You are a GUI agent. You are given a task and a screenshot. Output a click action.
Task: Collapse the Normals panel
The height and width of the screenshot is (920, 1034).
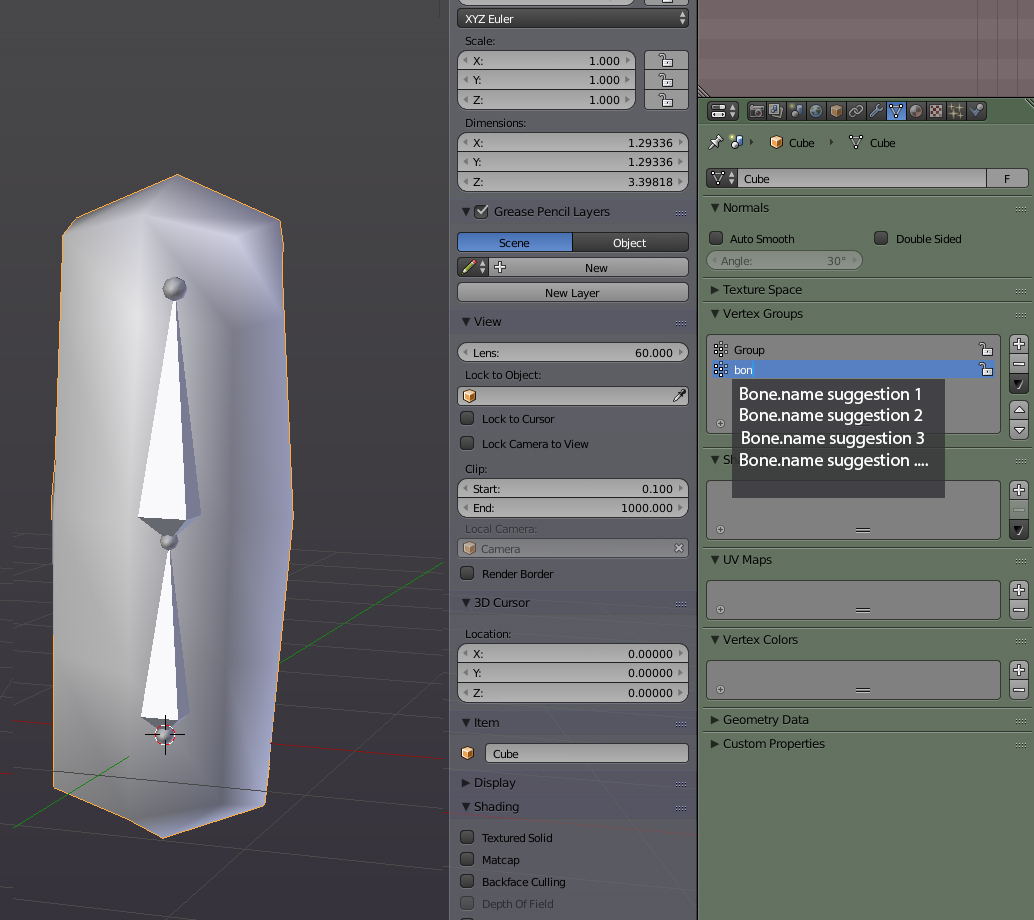coord(715,208)
